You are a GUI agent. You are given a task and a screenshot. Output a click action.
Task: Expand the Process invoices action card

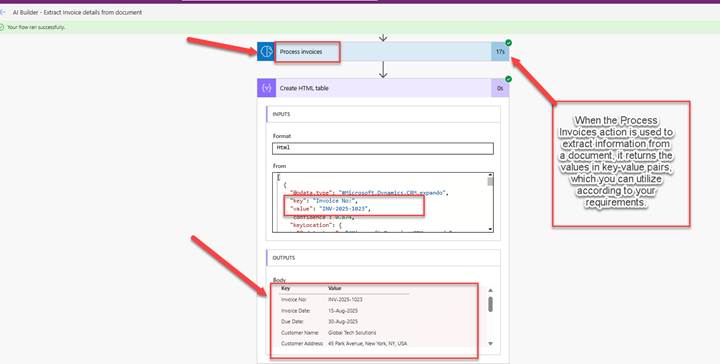click(383, 51)
